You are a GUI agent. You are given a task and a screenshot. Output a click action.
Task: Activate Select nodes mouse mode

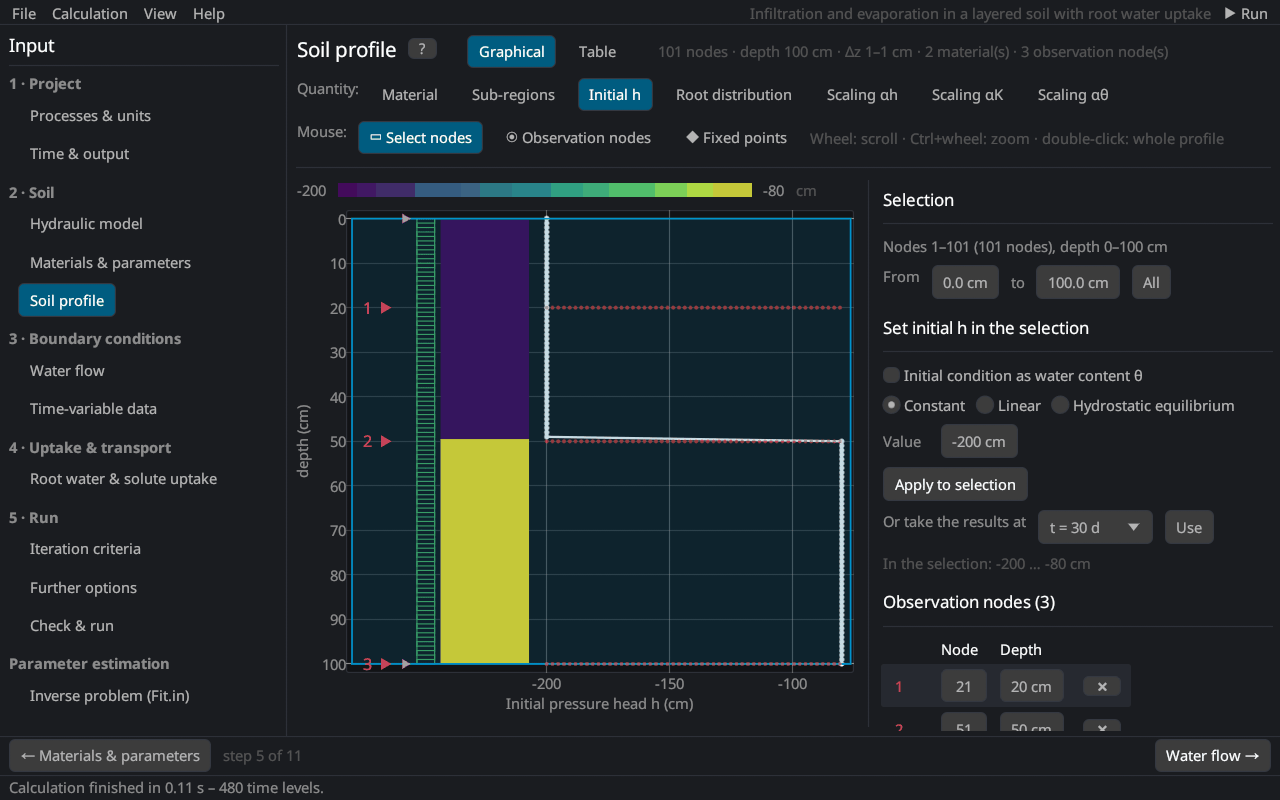(x=420, y=138)
